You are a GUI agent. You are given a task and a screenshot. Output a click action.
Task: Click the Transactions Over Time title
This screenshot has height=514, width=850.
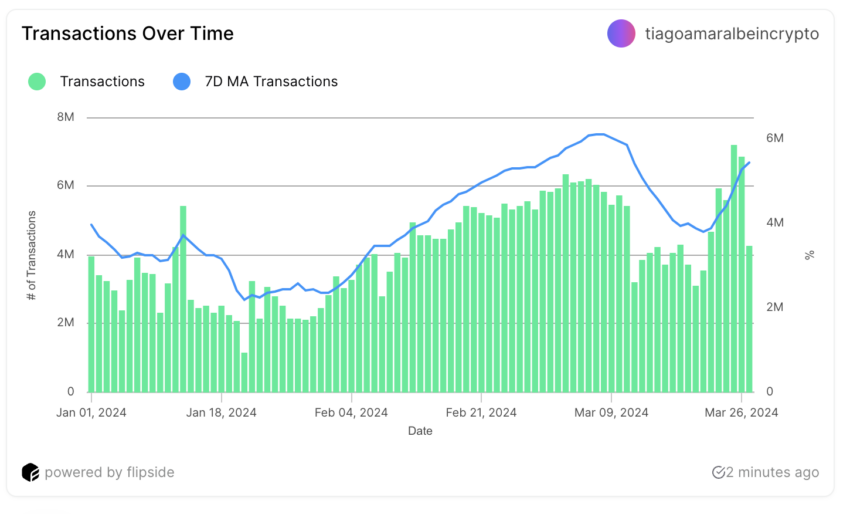(127, 34)
